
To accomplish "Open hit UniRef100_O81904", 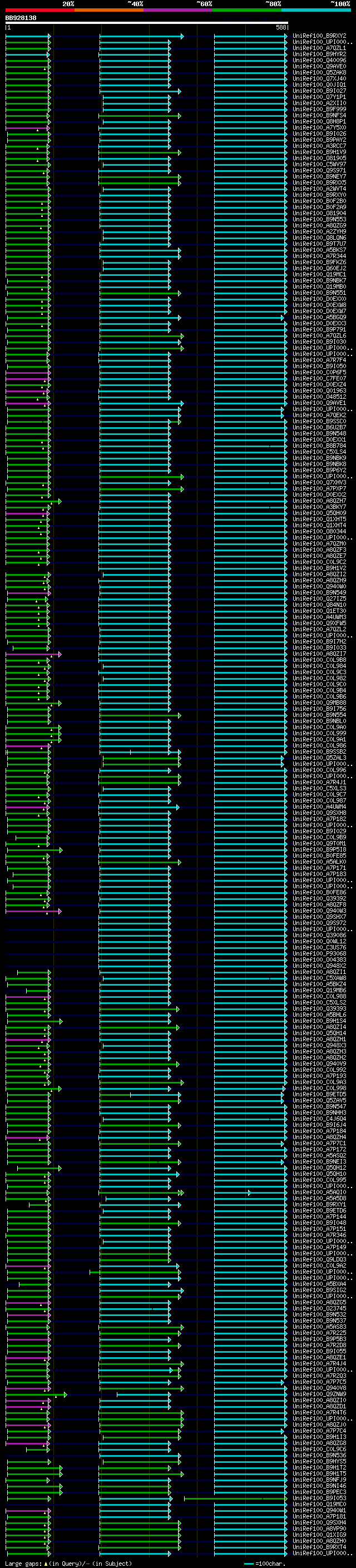I will (x=319, y=213).
